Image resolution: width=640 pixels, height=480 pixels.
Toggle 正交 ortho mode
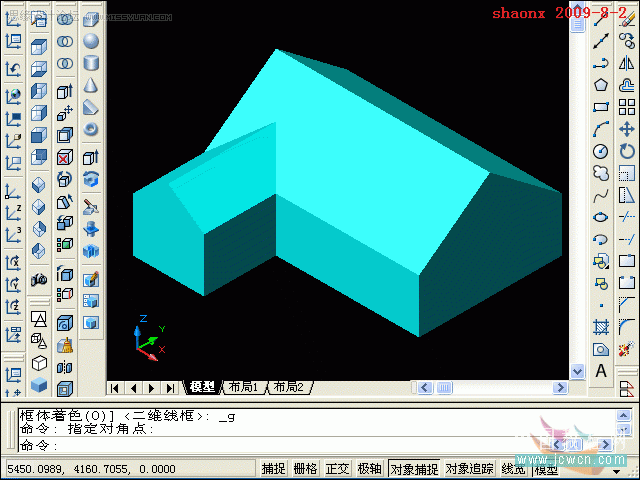pyautogui.click(x=337, y=469)
